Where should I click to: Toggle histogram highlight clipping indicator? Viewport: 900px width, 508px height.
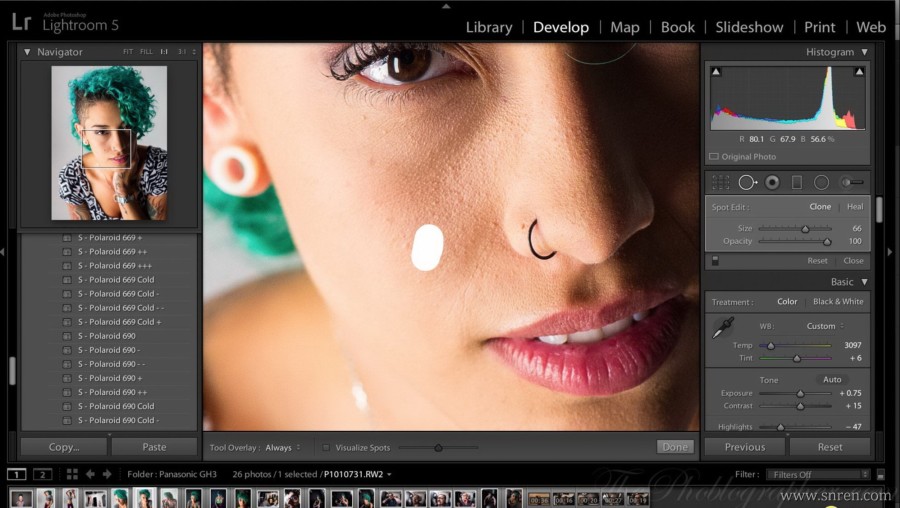coord(859,72)
